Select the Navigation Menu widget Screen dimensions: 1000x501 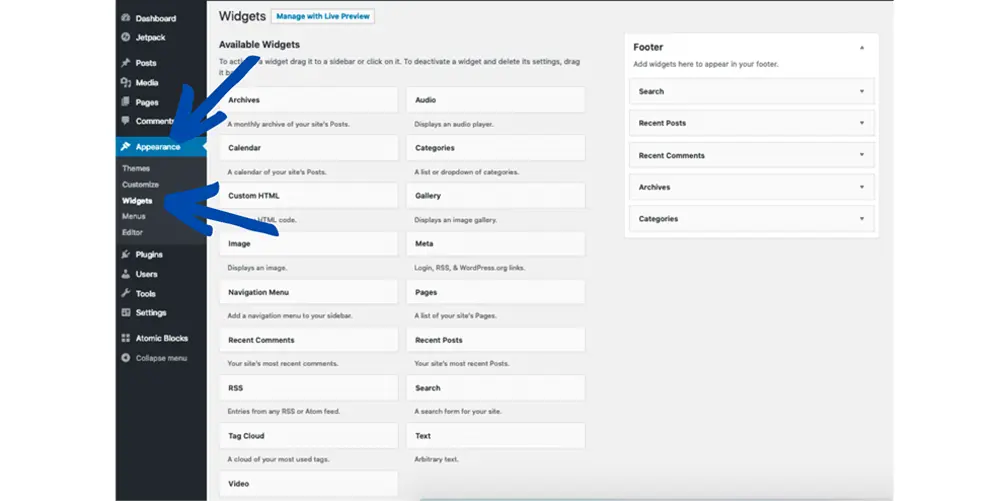309,292
